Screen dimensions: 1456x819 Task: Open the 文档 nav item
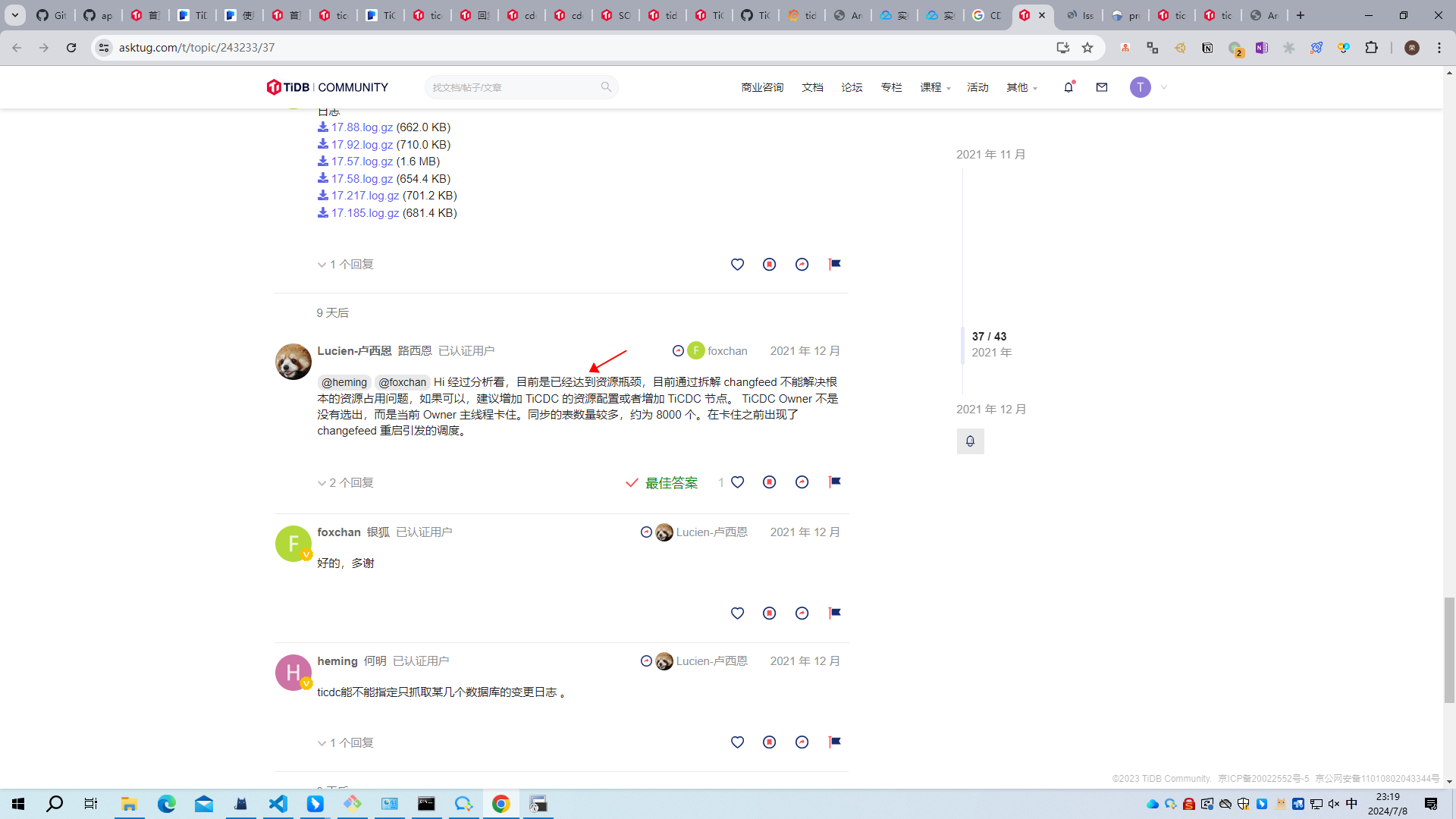pyautogui.click(x=812, y=87)
